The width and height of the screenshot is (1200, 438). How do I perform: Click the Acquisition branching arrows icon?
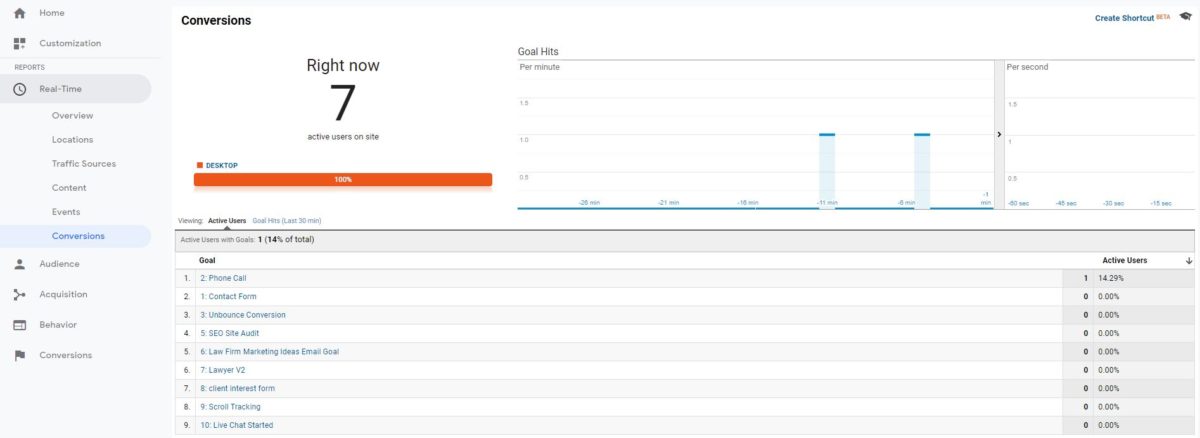tap(19, 294)
